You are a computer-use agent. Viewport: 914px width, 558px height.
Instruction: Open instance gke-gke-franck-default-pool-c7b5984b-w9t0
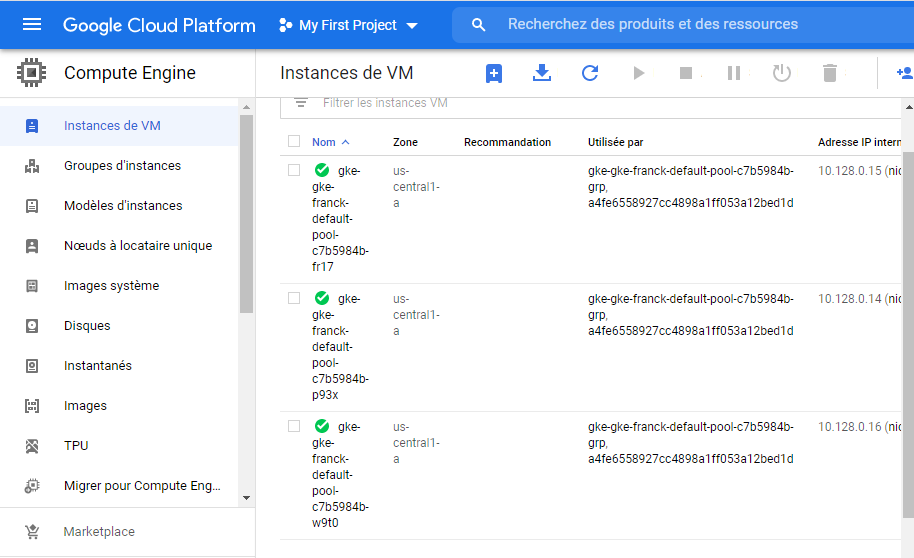click(340, 475)
